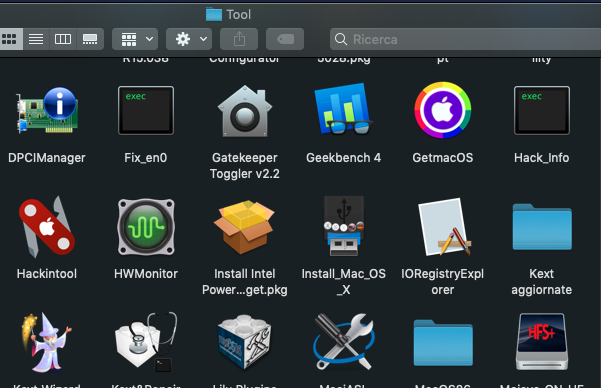
Task: Select the screwdriver and wrench app icon
Action: pyautogui.click(x=344, y=342)
